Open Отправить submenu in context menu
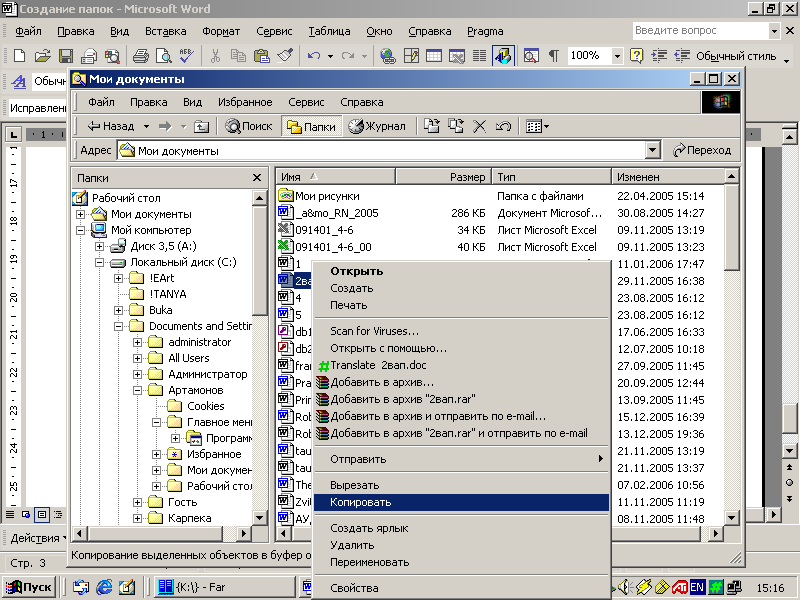 click(461, 459)
